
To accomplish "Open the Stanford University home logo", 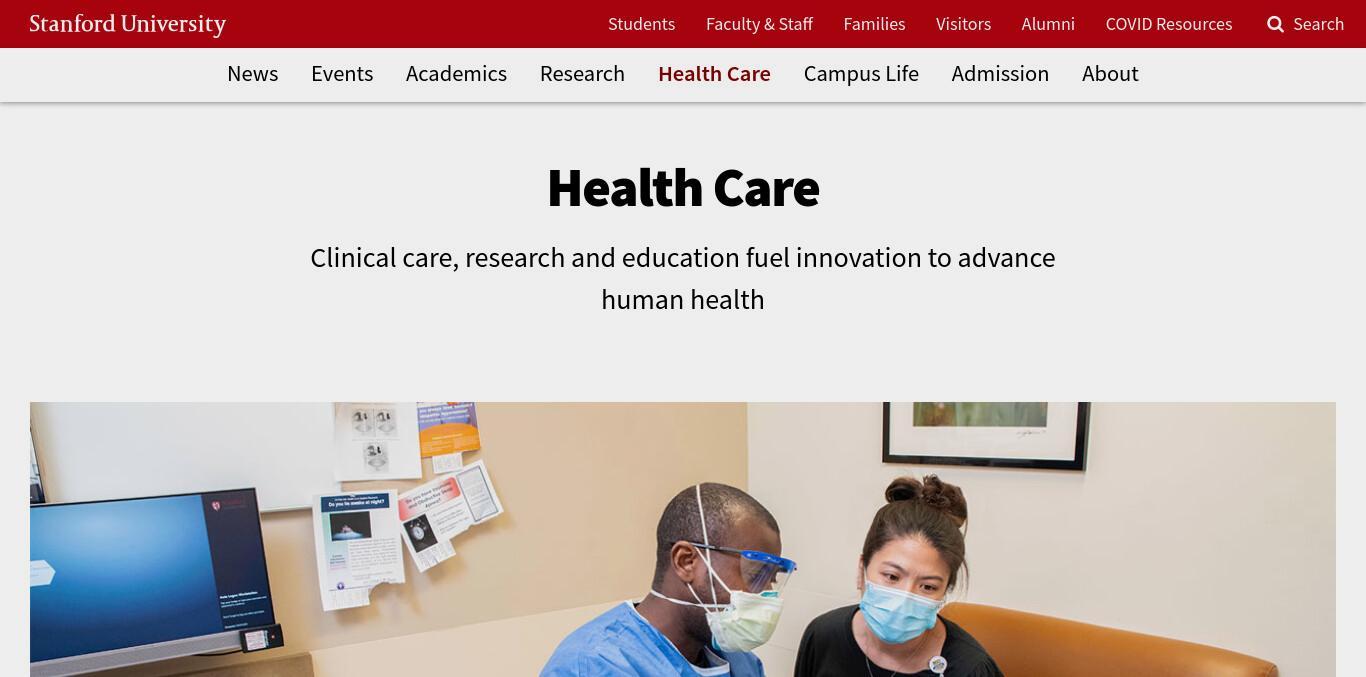I will tap(128, 24).
